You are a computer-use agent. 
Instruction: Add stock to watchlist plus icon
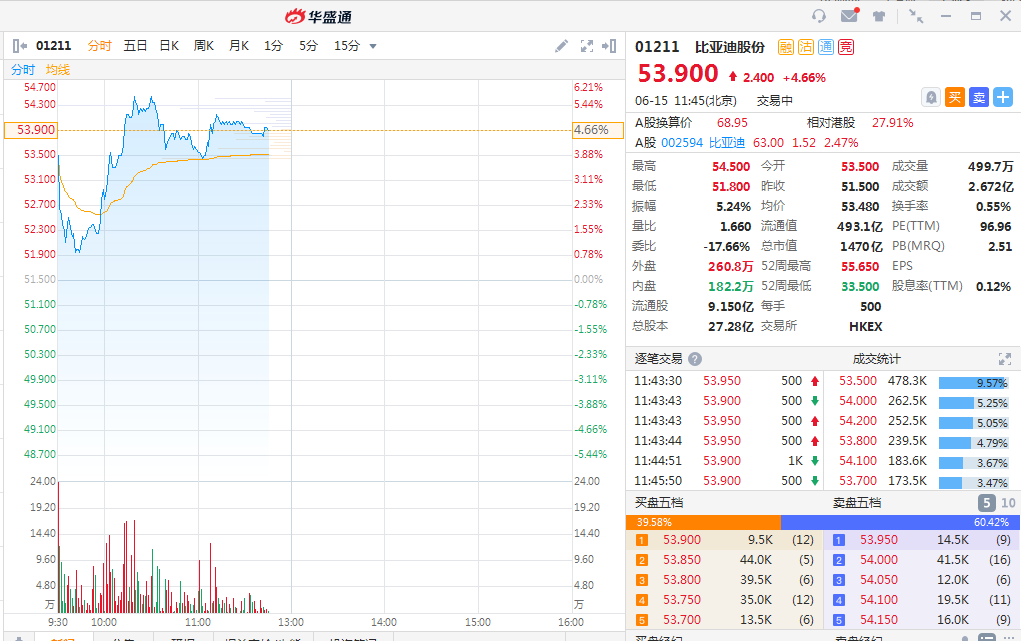pos(1003,98)
